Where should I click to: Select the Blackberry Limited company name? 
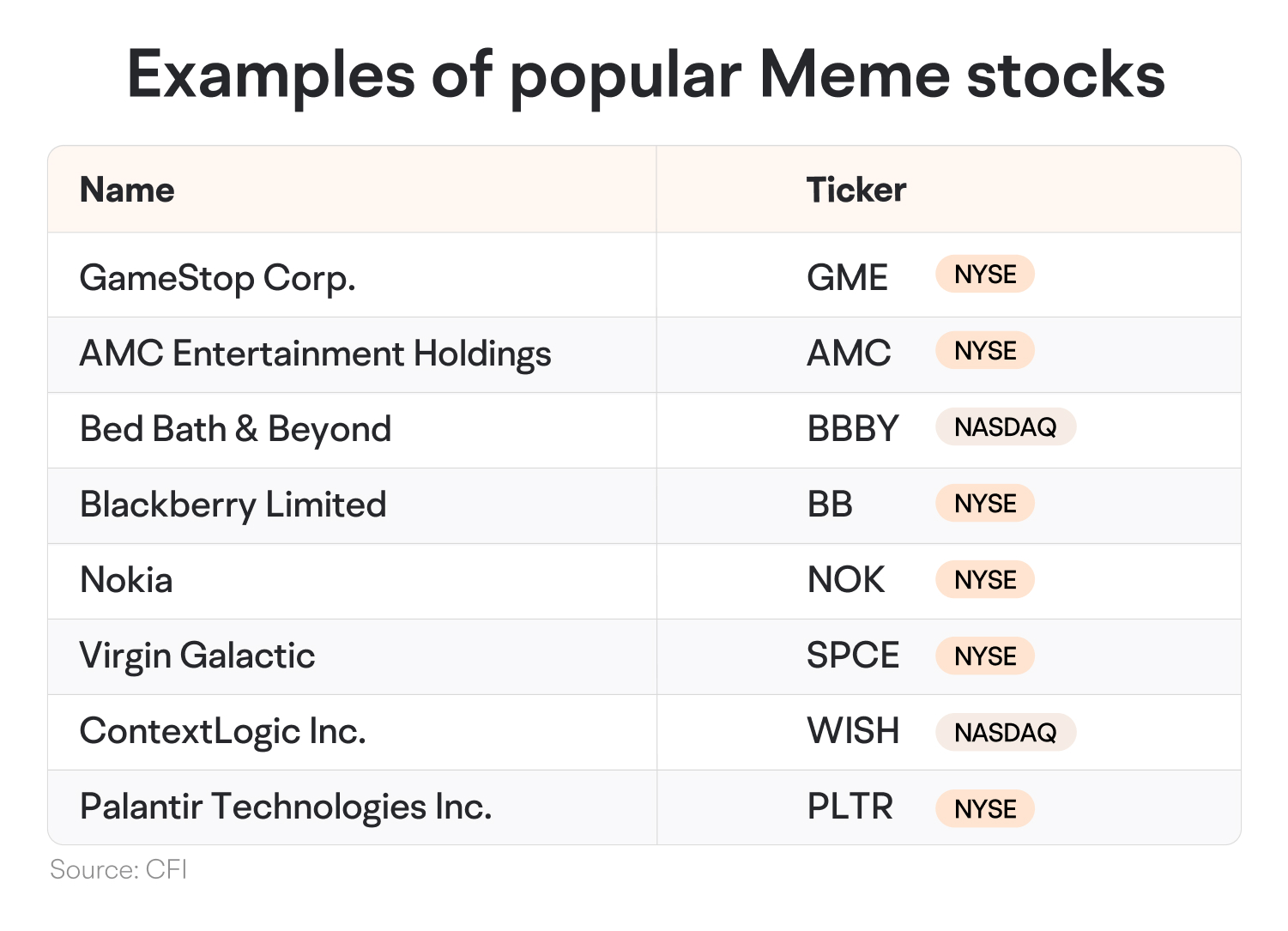(x=233, y=505)
